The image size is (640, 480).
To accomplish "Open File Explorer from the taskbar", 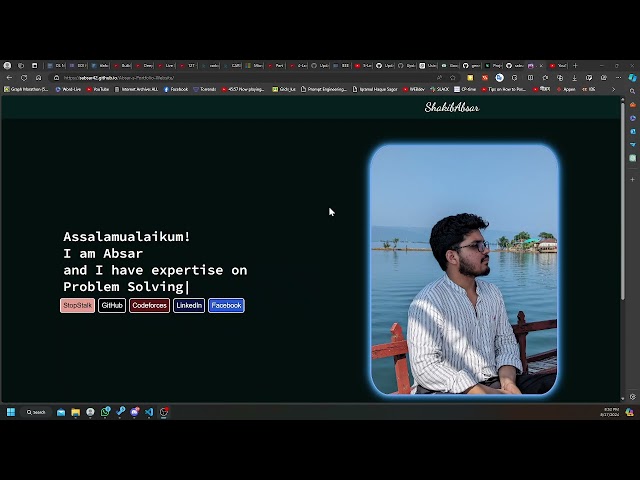I will (x=76, y=412).
